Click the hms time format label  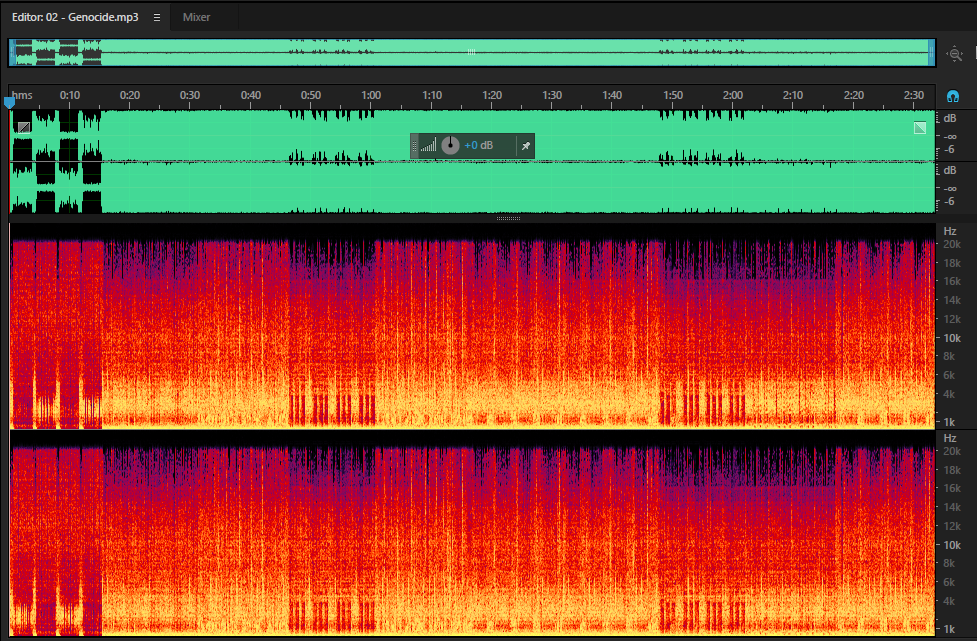coord(22,95)
